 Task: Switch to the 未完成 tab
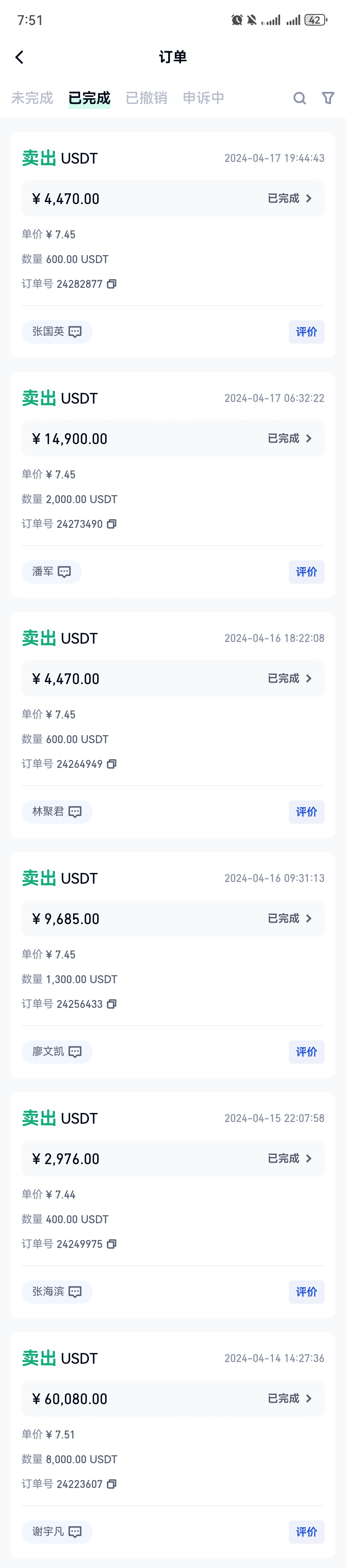32,98
